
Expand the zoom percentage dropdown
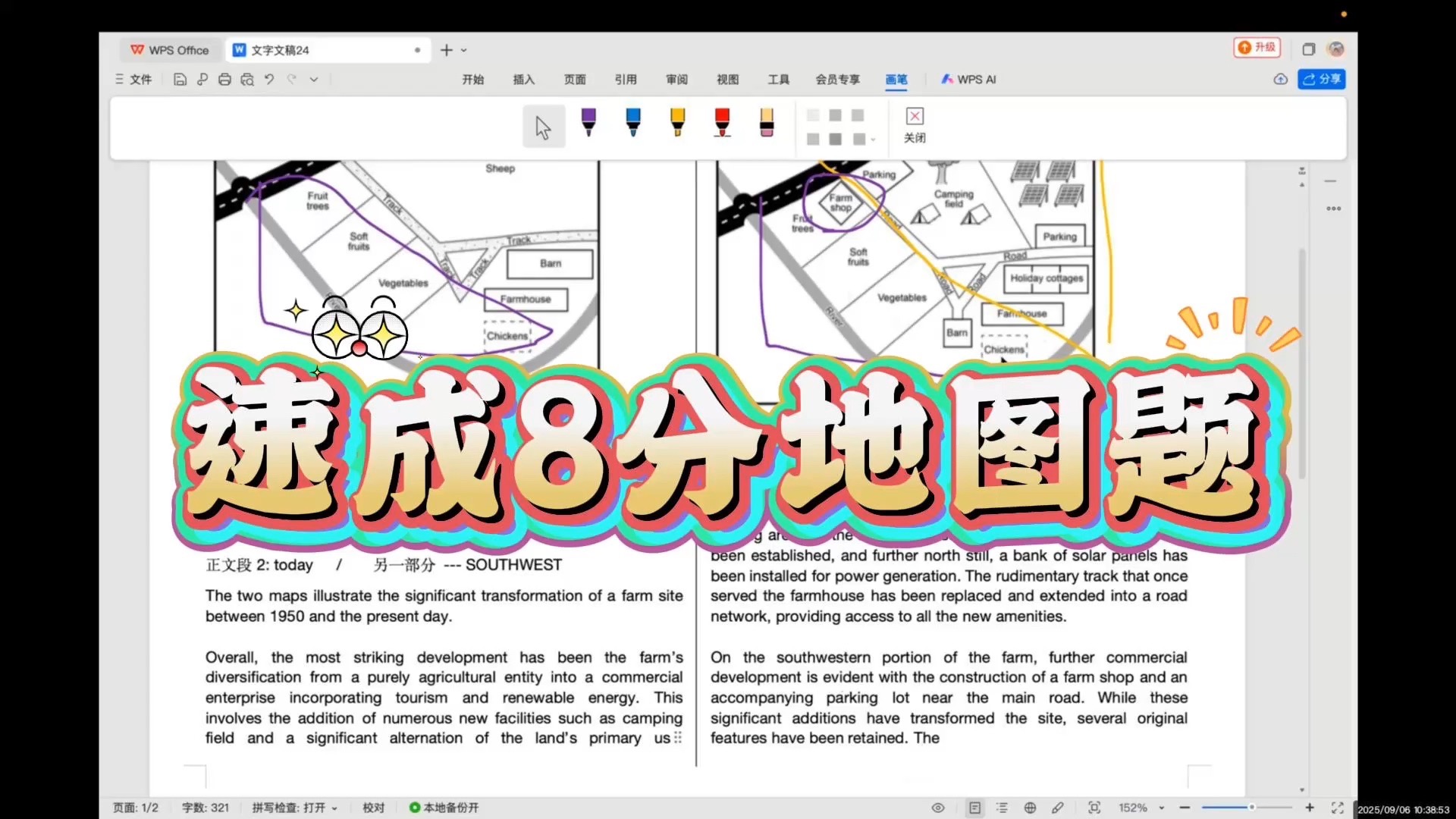click(x=1161, y=808)
